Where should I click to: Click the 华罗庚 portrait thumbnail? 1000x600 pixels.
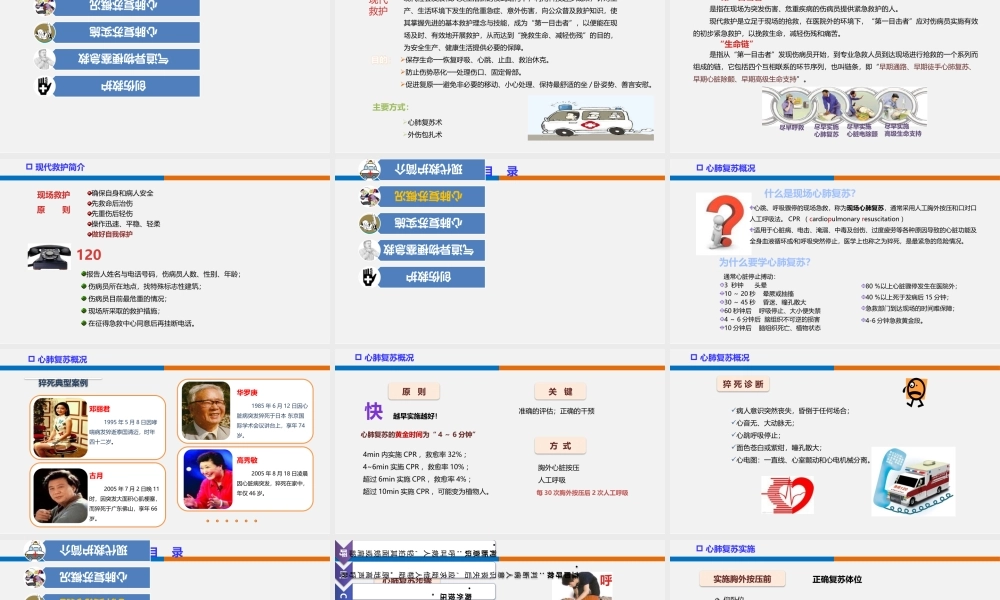tap(208, 411)
